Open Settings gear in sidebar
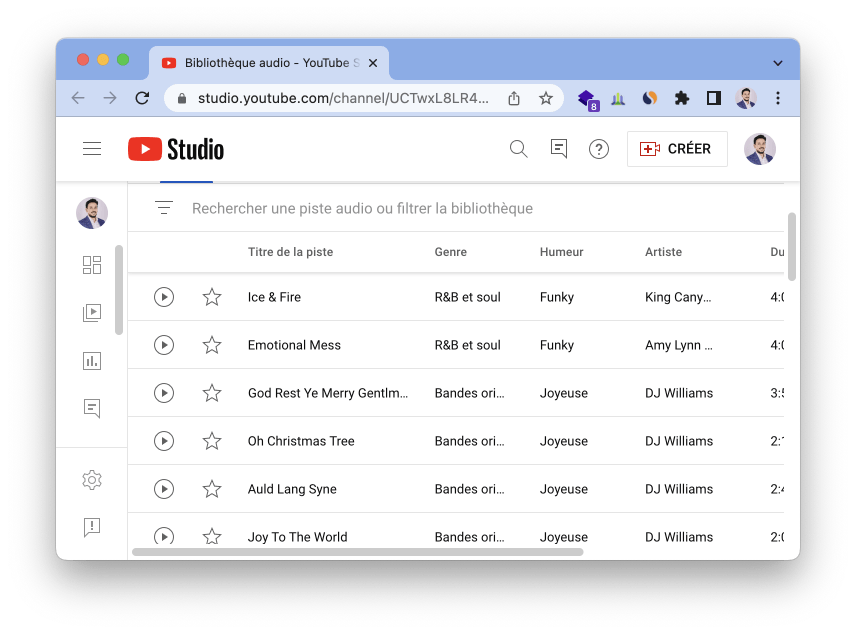 coord(92,480)
